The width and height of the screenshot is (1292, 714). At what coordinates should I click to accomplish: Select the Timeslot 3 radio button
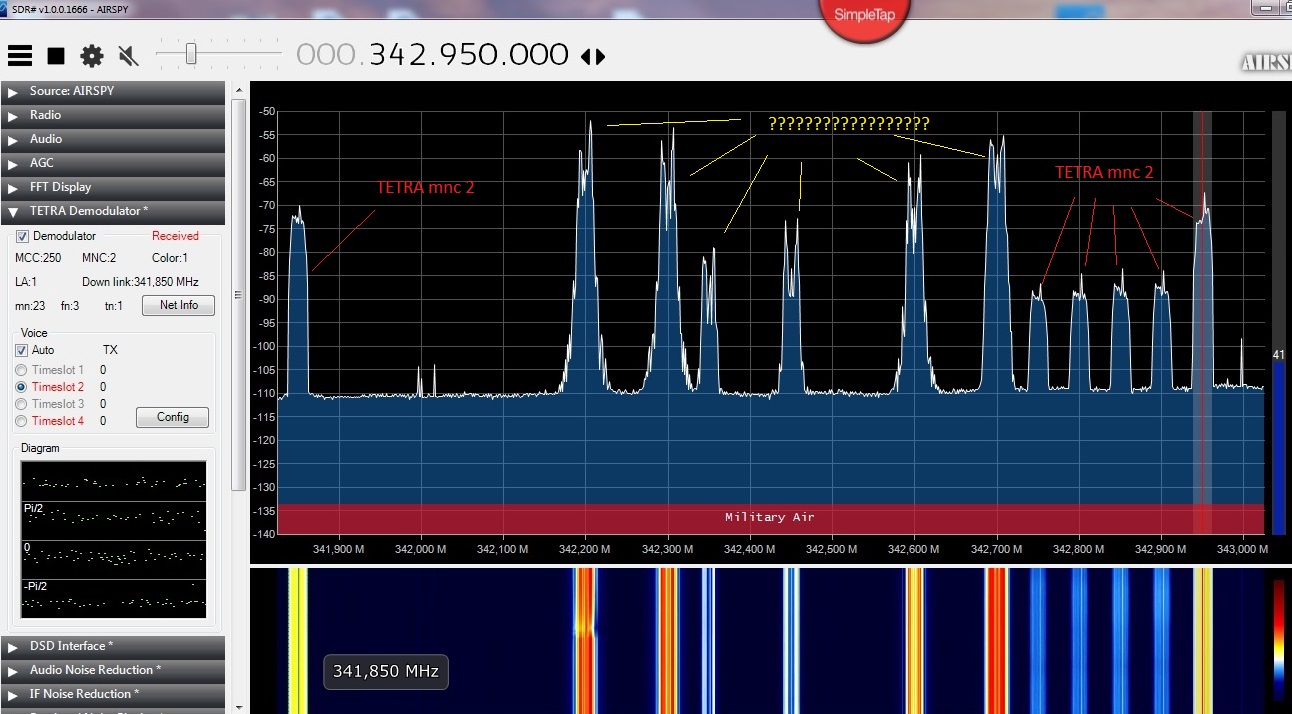coord(21,404)
